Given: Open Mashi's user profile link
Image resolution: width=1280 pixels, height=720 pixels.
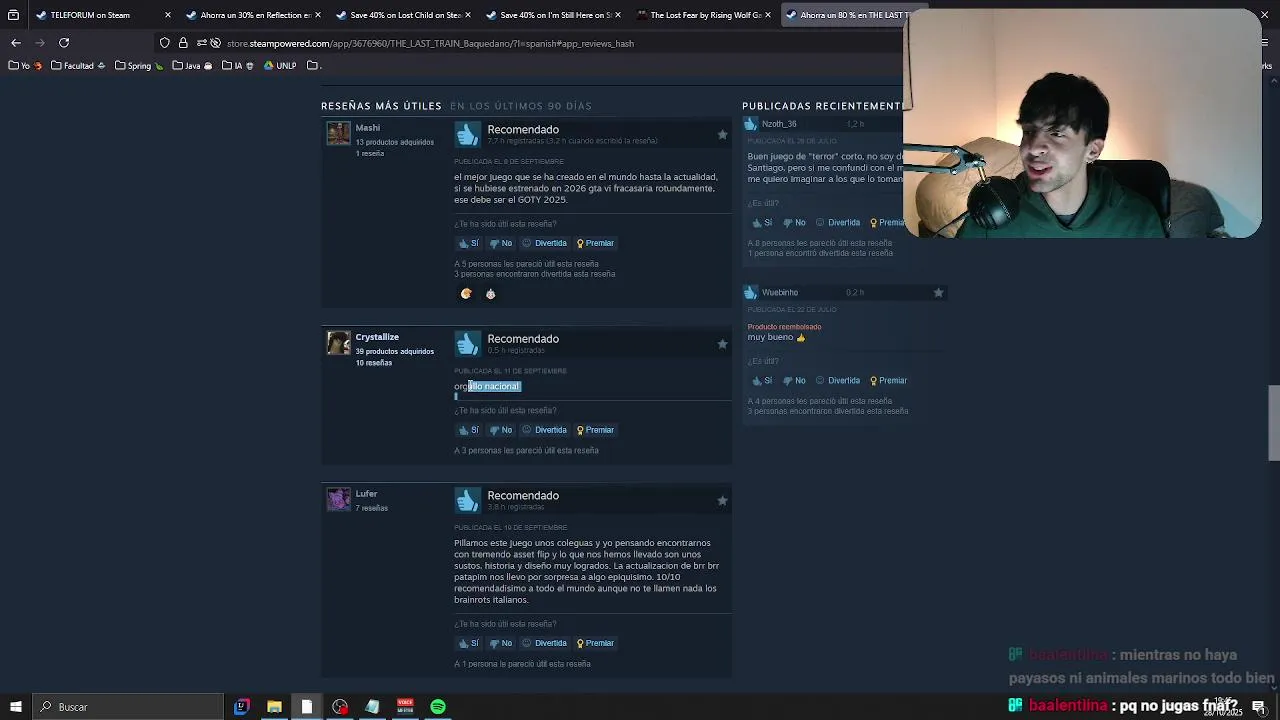Looking at the screenshot, I should coord(367,128).
